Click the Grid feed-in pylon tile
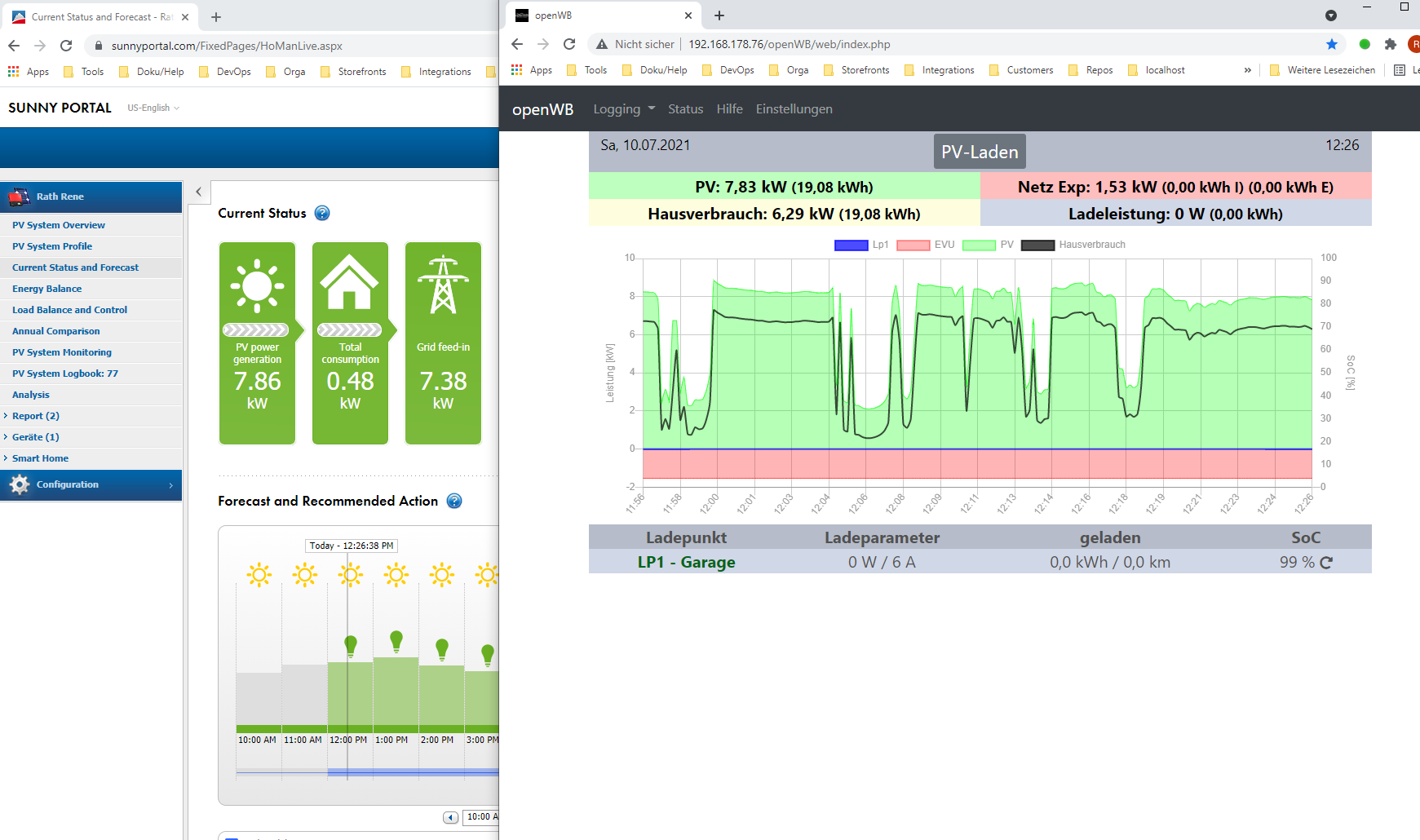The image size is (1420, 840). (443, 343)
